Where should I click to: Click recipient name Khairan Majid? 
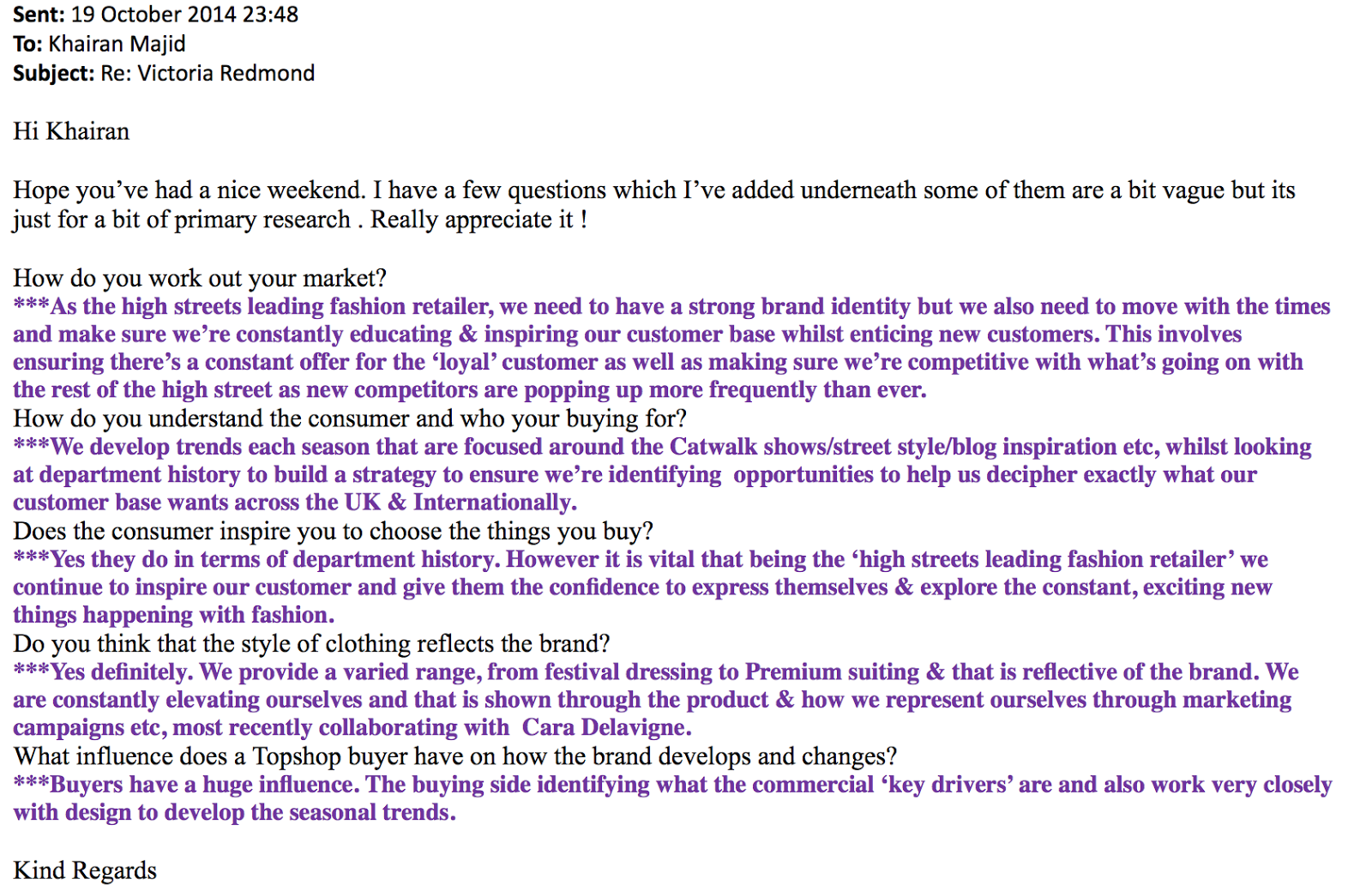[x=117, y=44]
